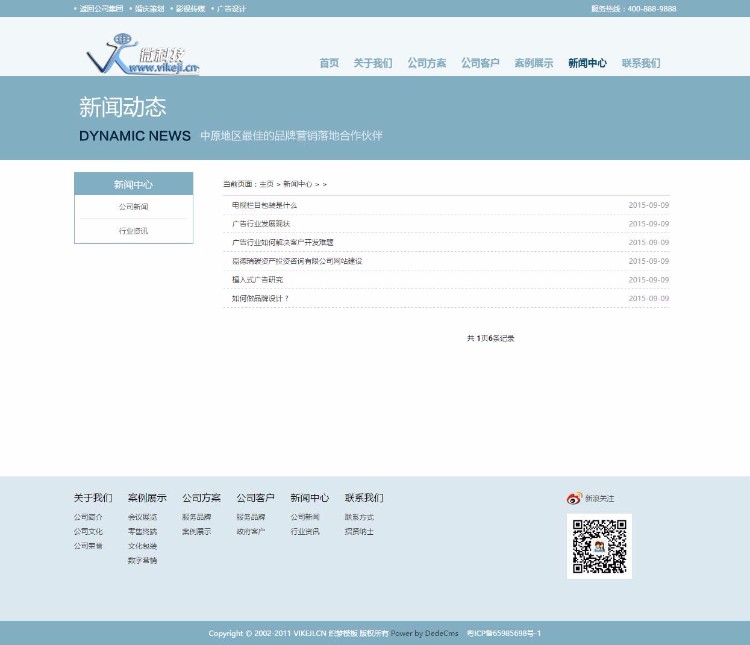Click 新闻中心 in the breadcrumb
Screen dimensions: 750x645
pyautogui.click(x=298, y=184)
